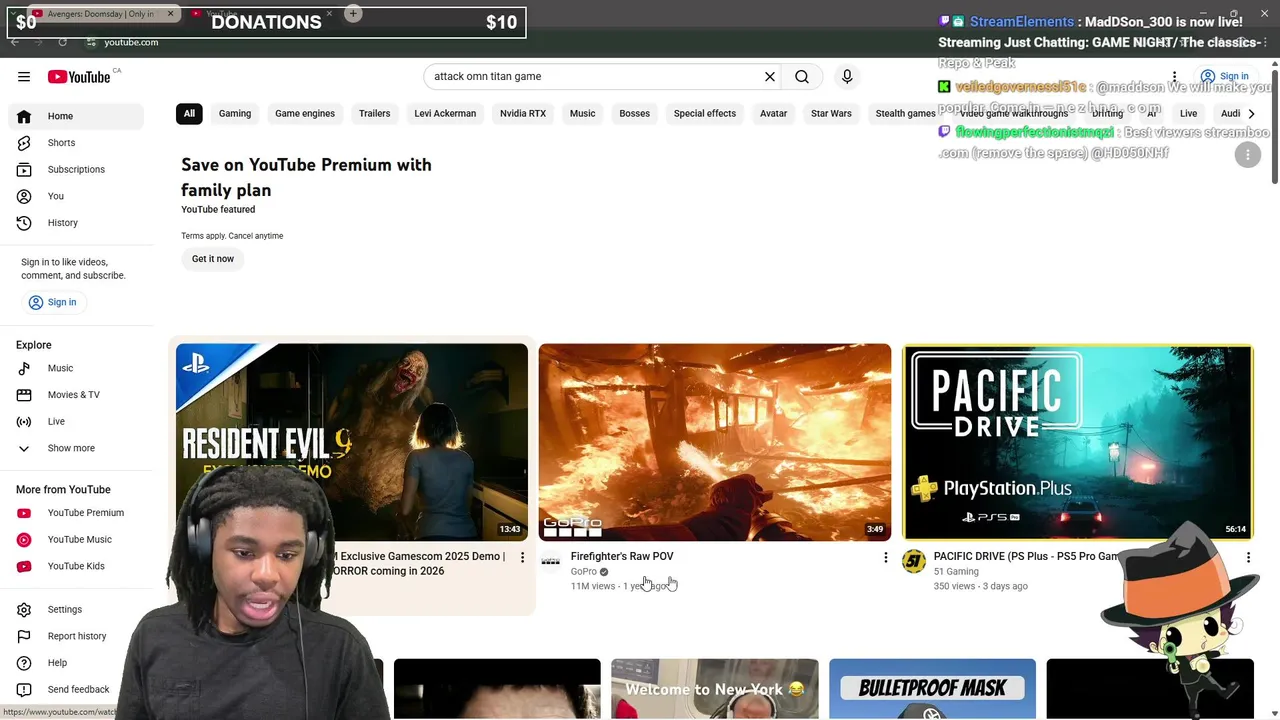Viewport: 1280px width, 720px height.
Task: Open YouTube Music in sidebar
Action: [x=76, y=540]
